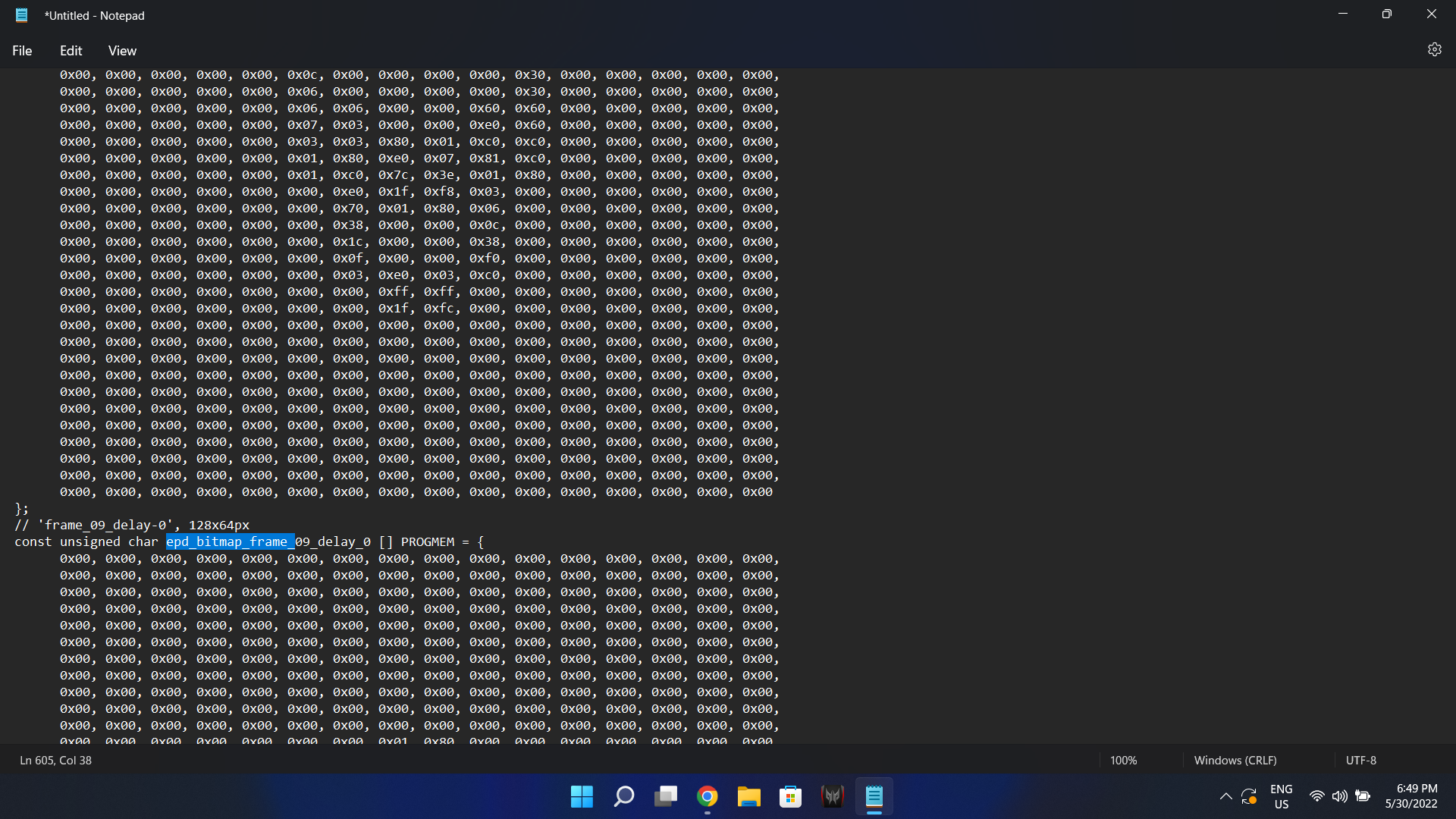The width and height of the screenshot is (1456, 819).
Task: Open battery status from the system tray
Action: tap(1363, 796)
